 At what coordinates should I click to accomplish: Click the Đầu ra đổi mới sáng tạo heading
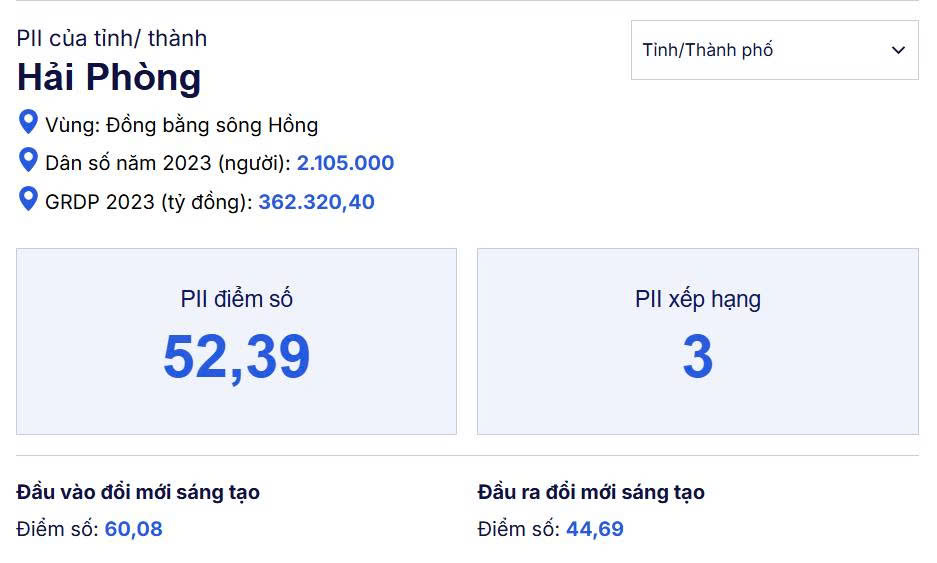[x=591, y=492]
